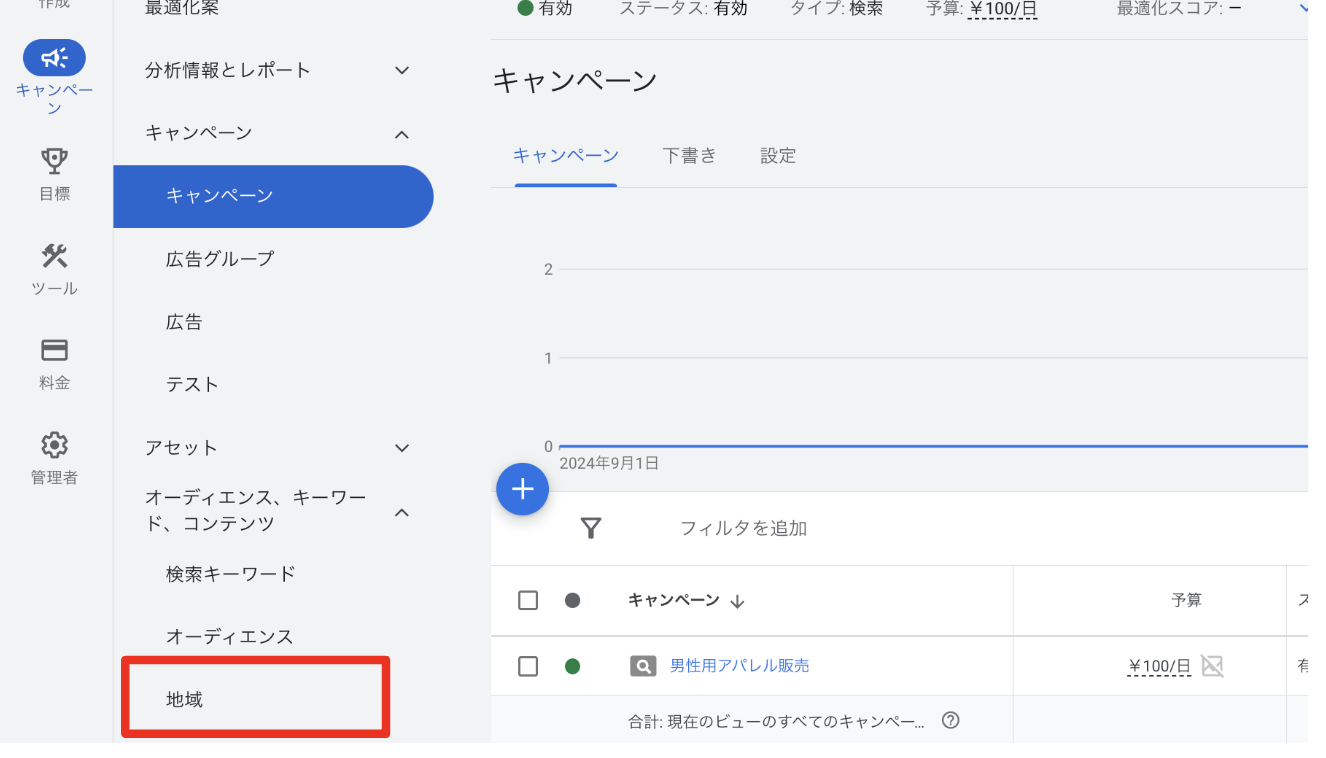The image size is (1326, 758).
Task: Open Tools wrench icon
Action: click(54, 255)
